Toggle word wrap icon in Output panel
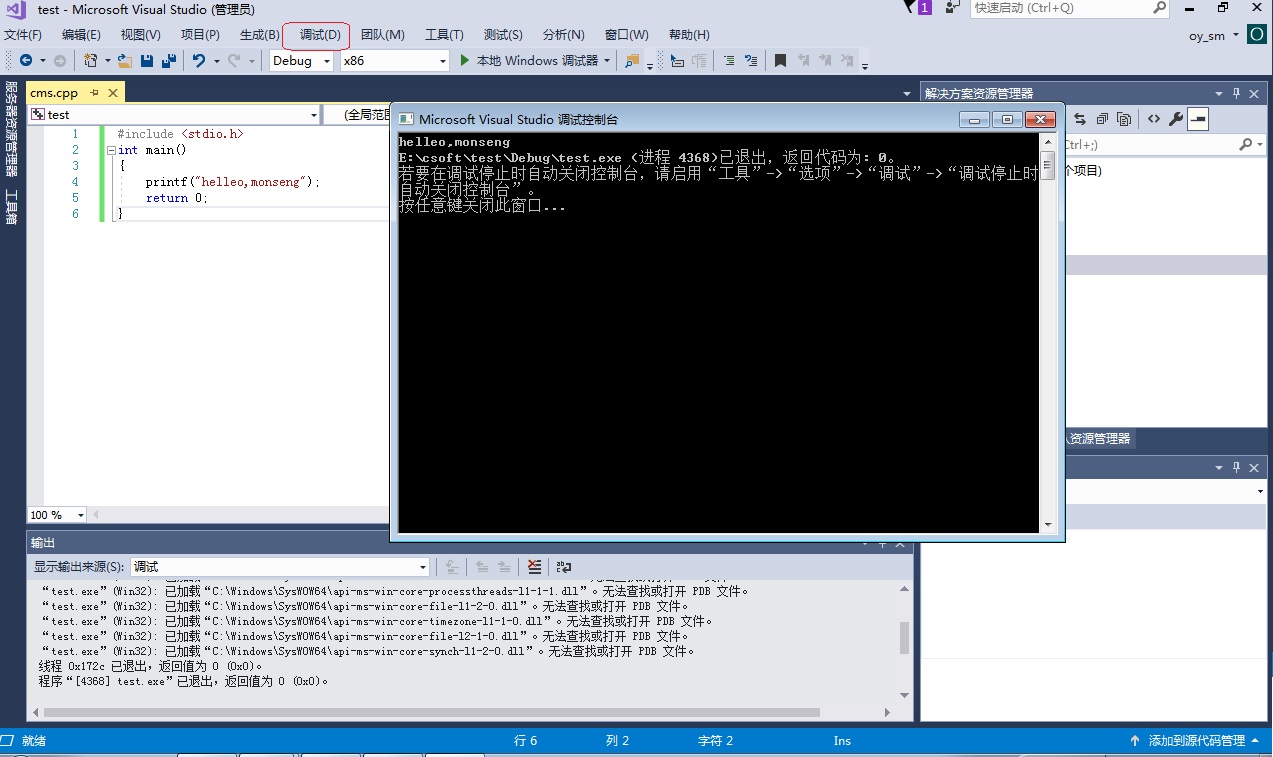 tap(564, 567)
